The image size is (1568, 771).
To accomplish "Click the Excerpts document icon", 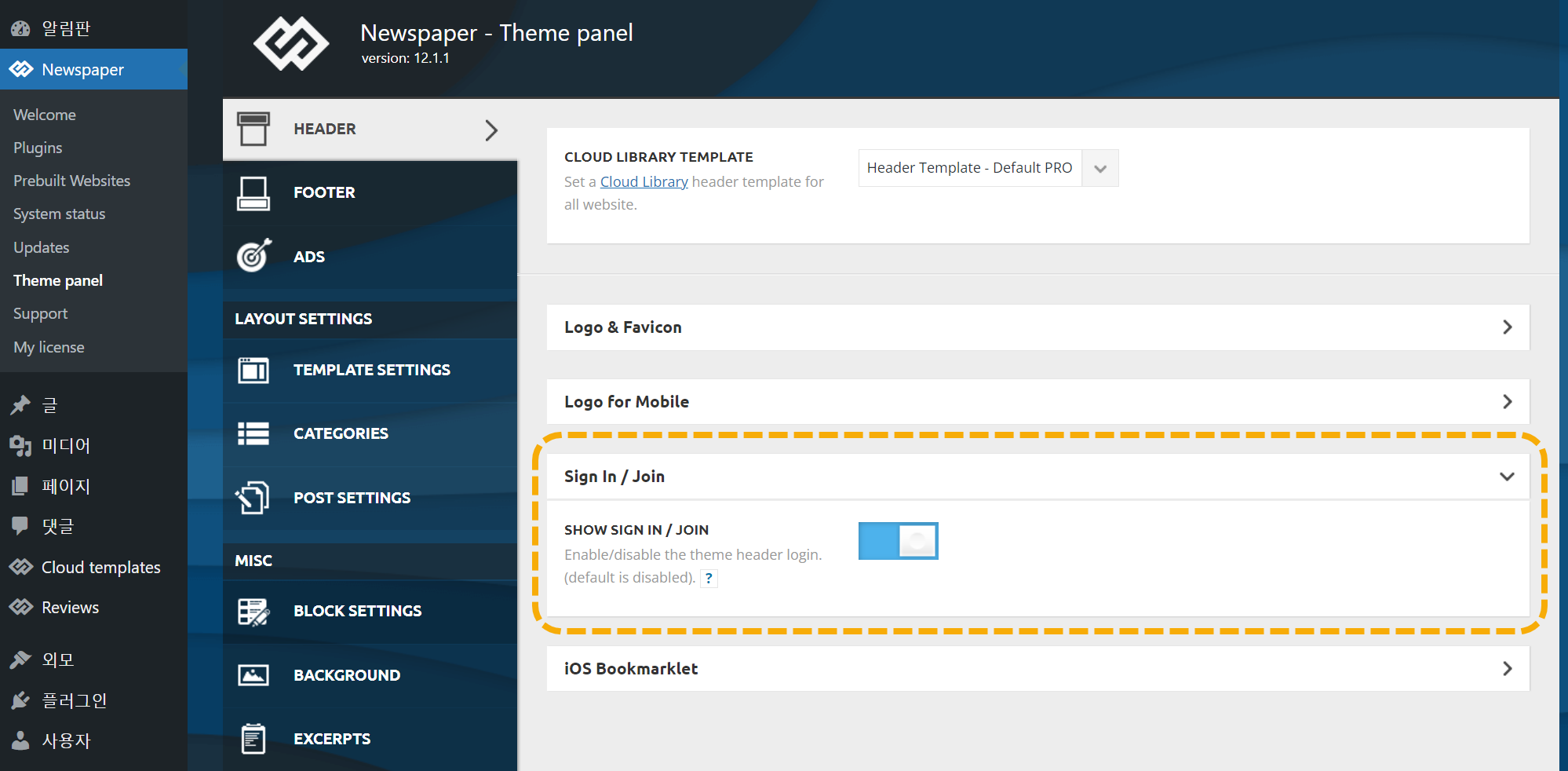I will [x=253, y=739].
